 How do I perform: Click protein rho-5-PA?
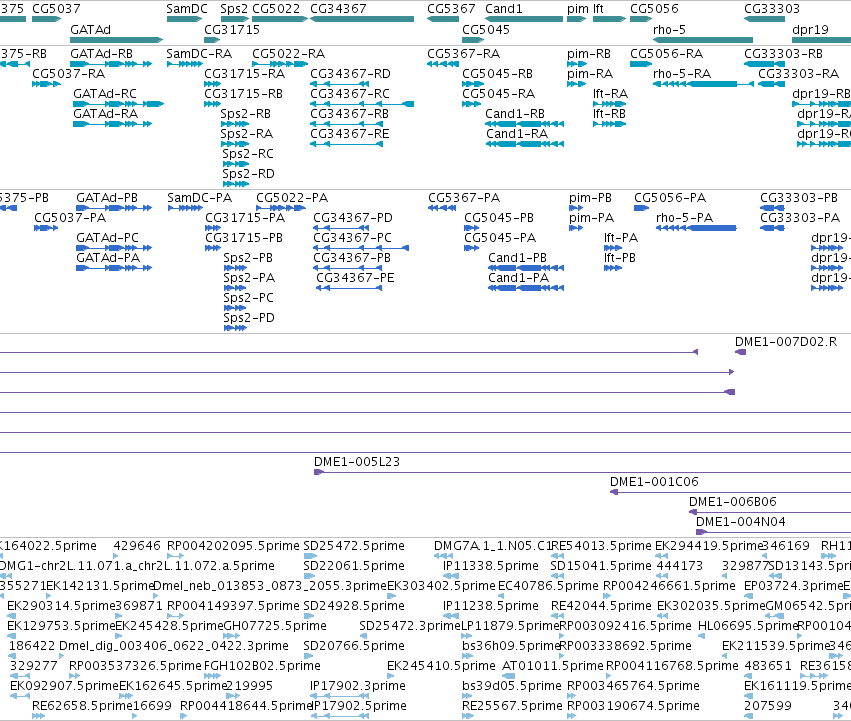point(696,228)
